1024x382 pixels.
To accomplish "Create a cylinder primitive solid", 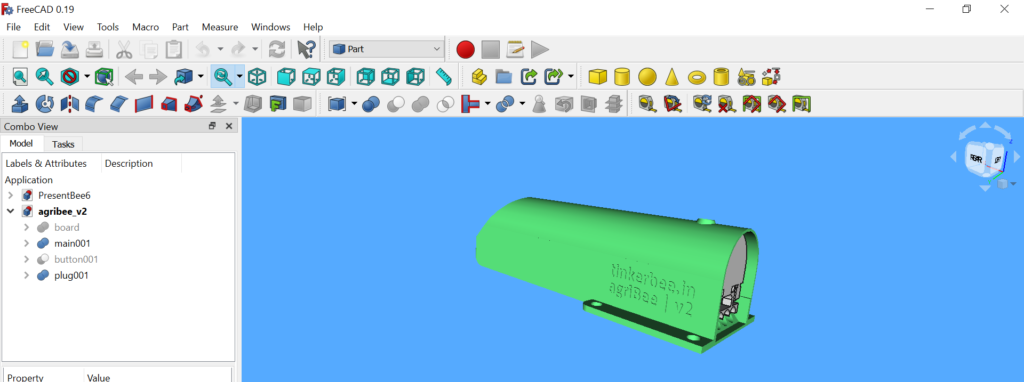I will [622, 77].
